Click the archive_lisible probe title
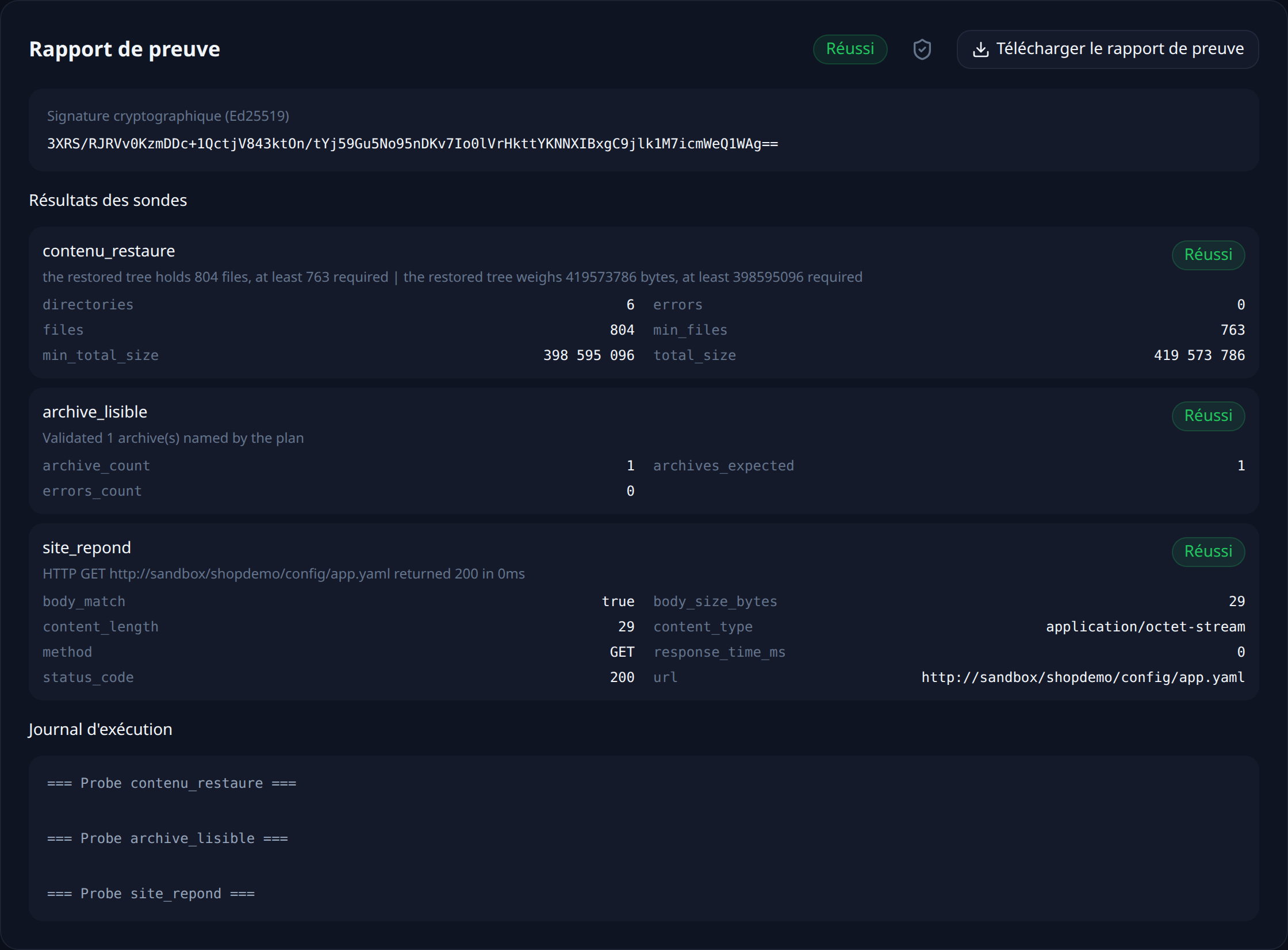Viewport: 1288px width, 950px height. point(95,412)
